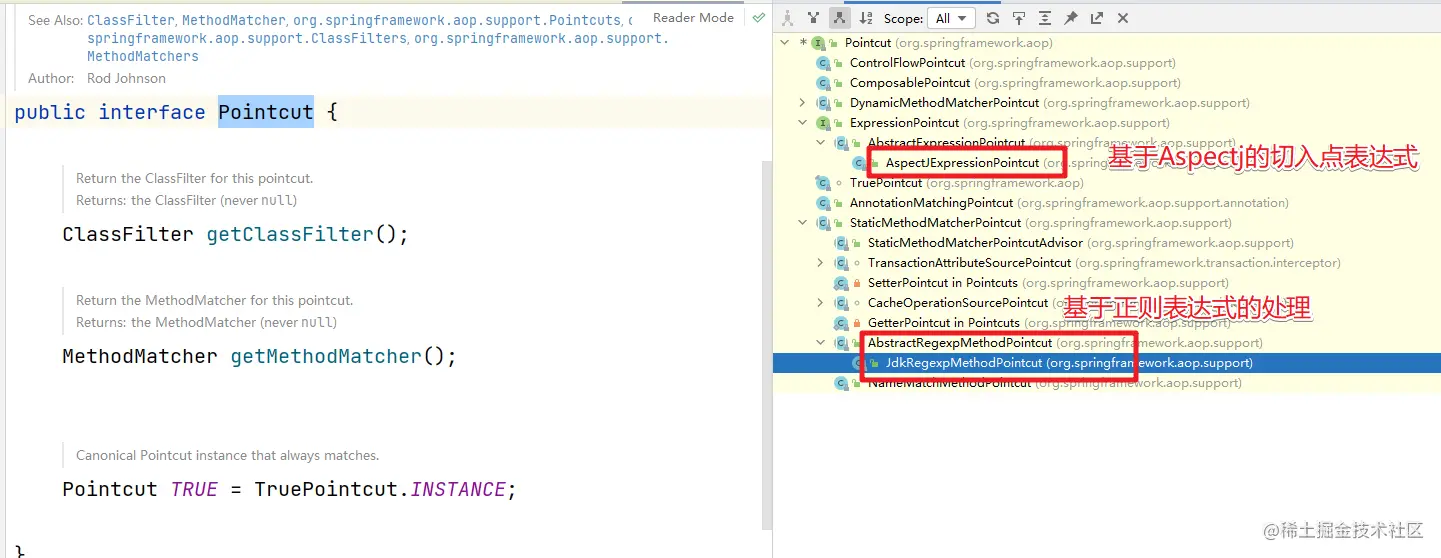Select CacheOperationSourcePointcut row
Screen dimensions: 1441x558
pos(1107,303)
